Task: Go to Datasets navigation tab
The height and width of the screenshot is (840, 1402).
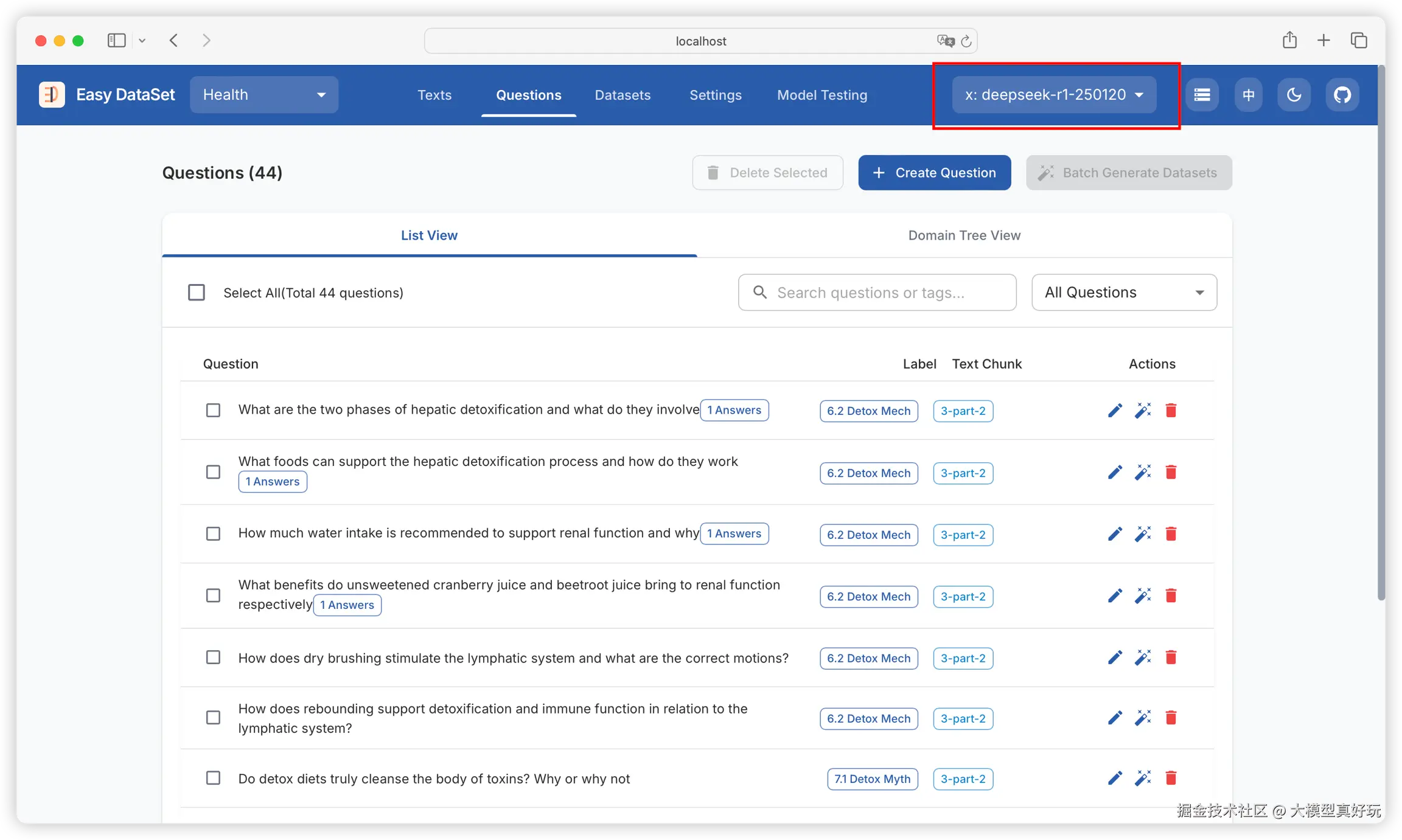Action: [623, 95]
